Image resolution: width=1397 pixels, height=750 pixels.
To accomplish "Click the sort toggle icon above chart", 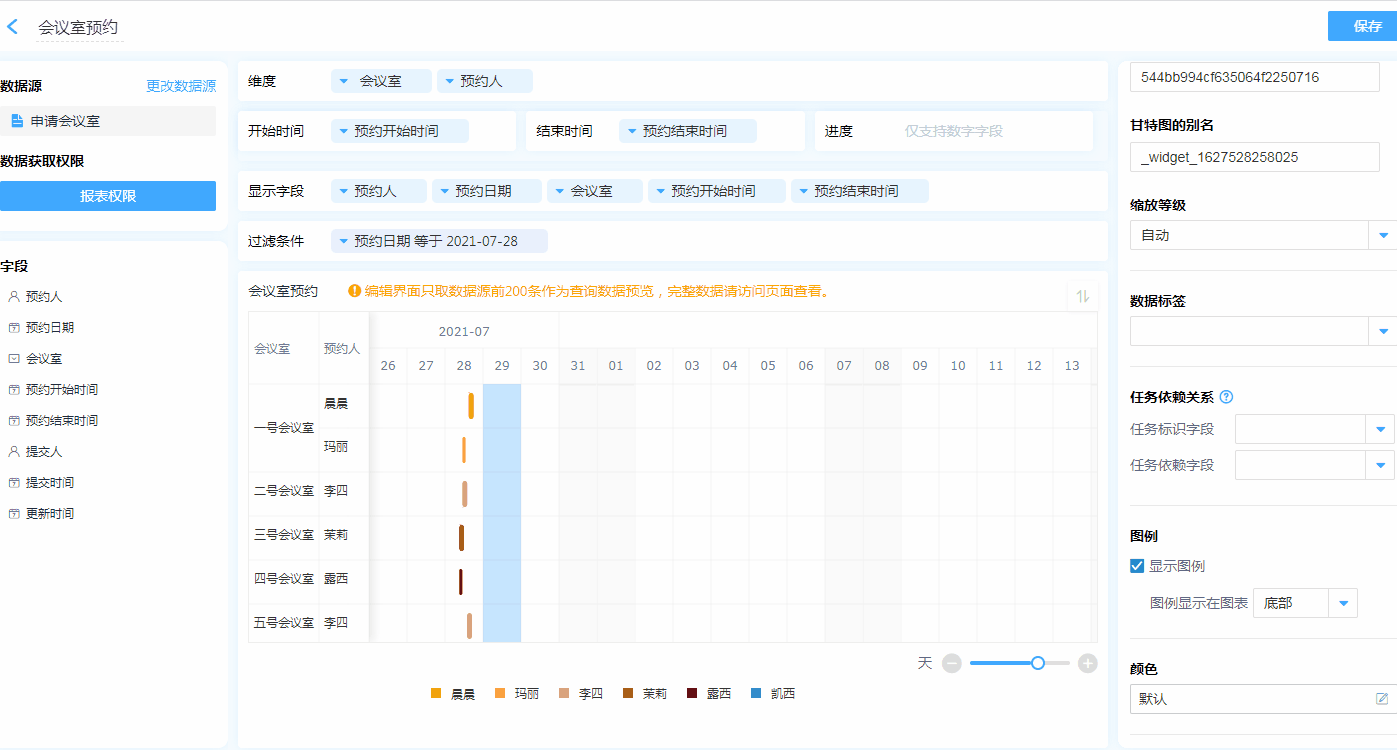I will pos(1082,296).
